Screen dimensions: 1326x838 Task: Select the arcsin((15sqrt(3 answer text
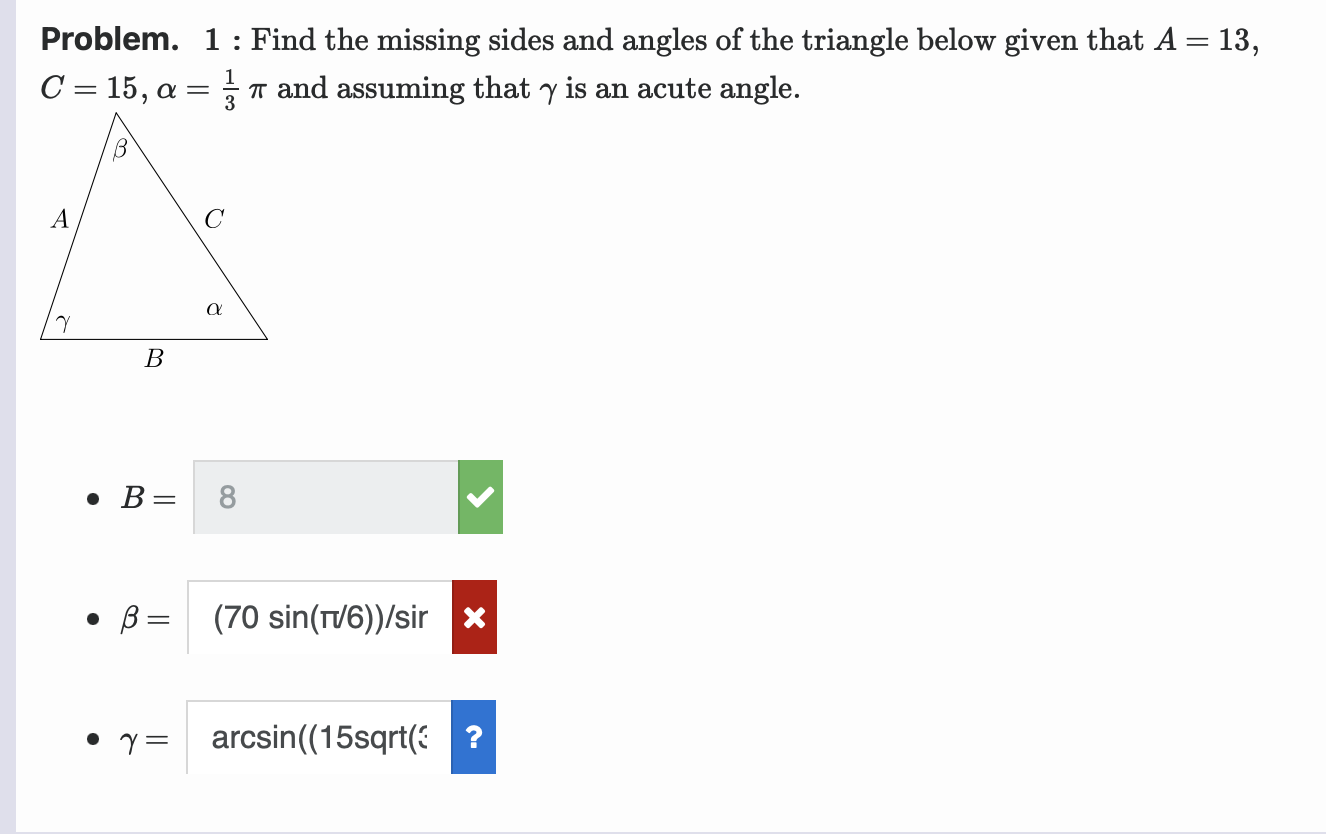click(x=315, y=737)
